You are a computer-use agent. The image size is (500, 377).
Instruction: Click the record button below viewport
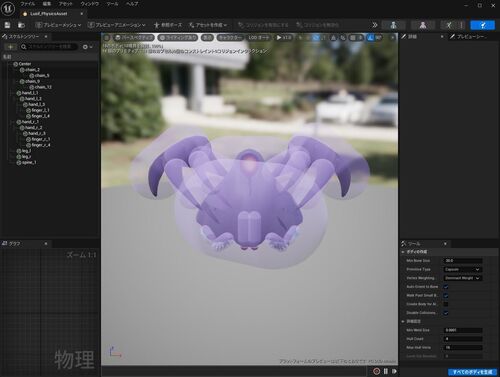coord(376,371)
